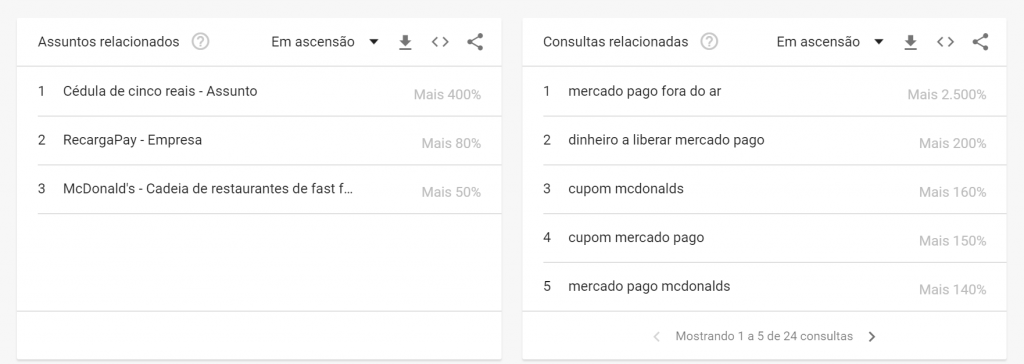Screen dimensions: 1024x364
Task: Download Assuntos relacionados data as CSV
Action: point(405,42)
